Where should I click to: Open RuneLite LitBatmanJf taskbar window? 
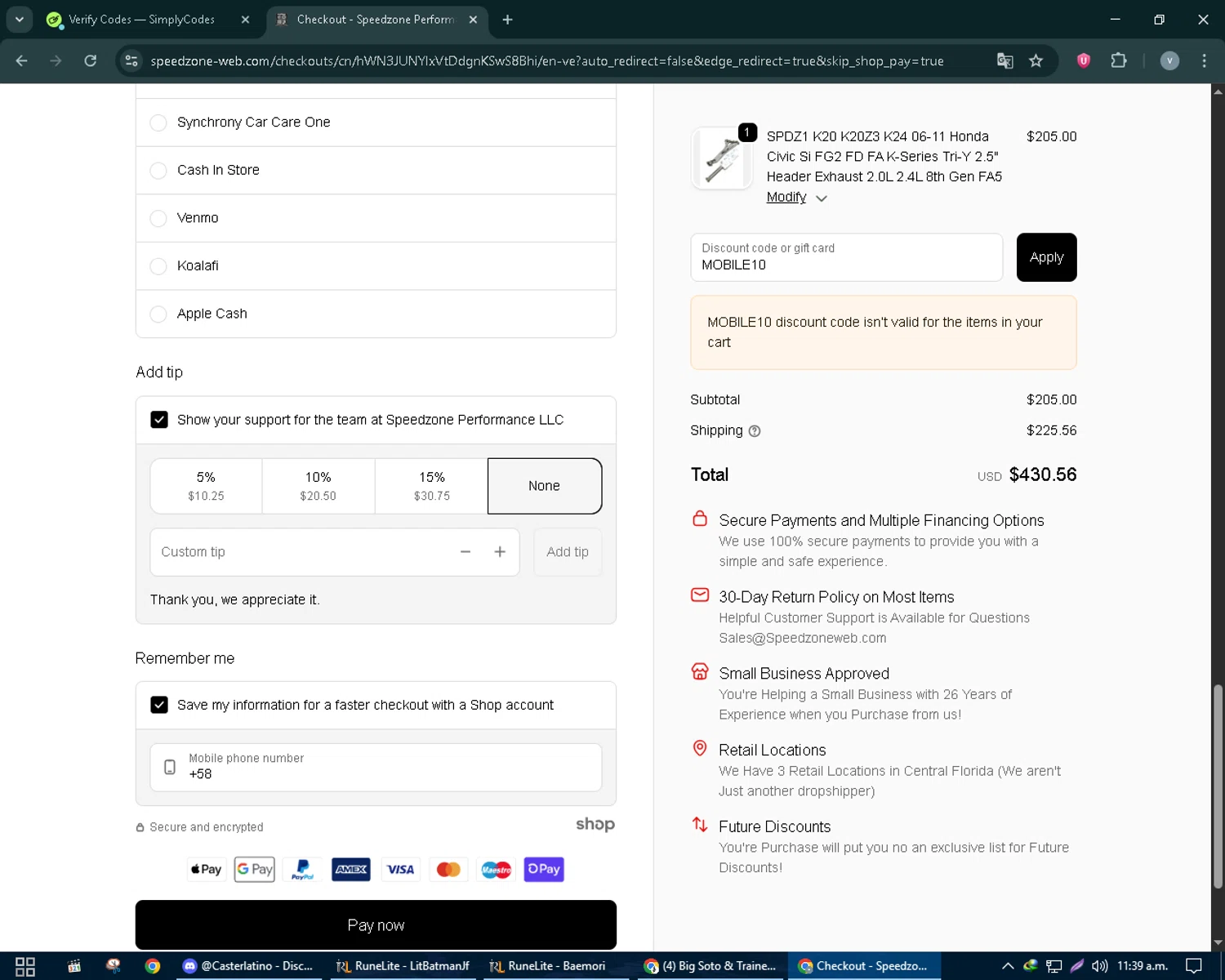[403, 966]
